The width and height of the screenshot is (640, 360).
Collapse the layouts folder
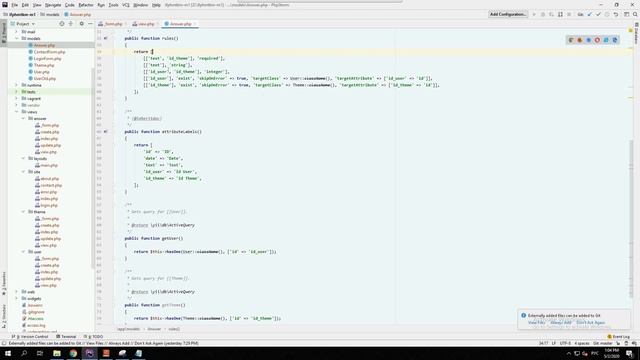click(x=24, y=158)
